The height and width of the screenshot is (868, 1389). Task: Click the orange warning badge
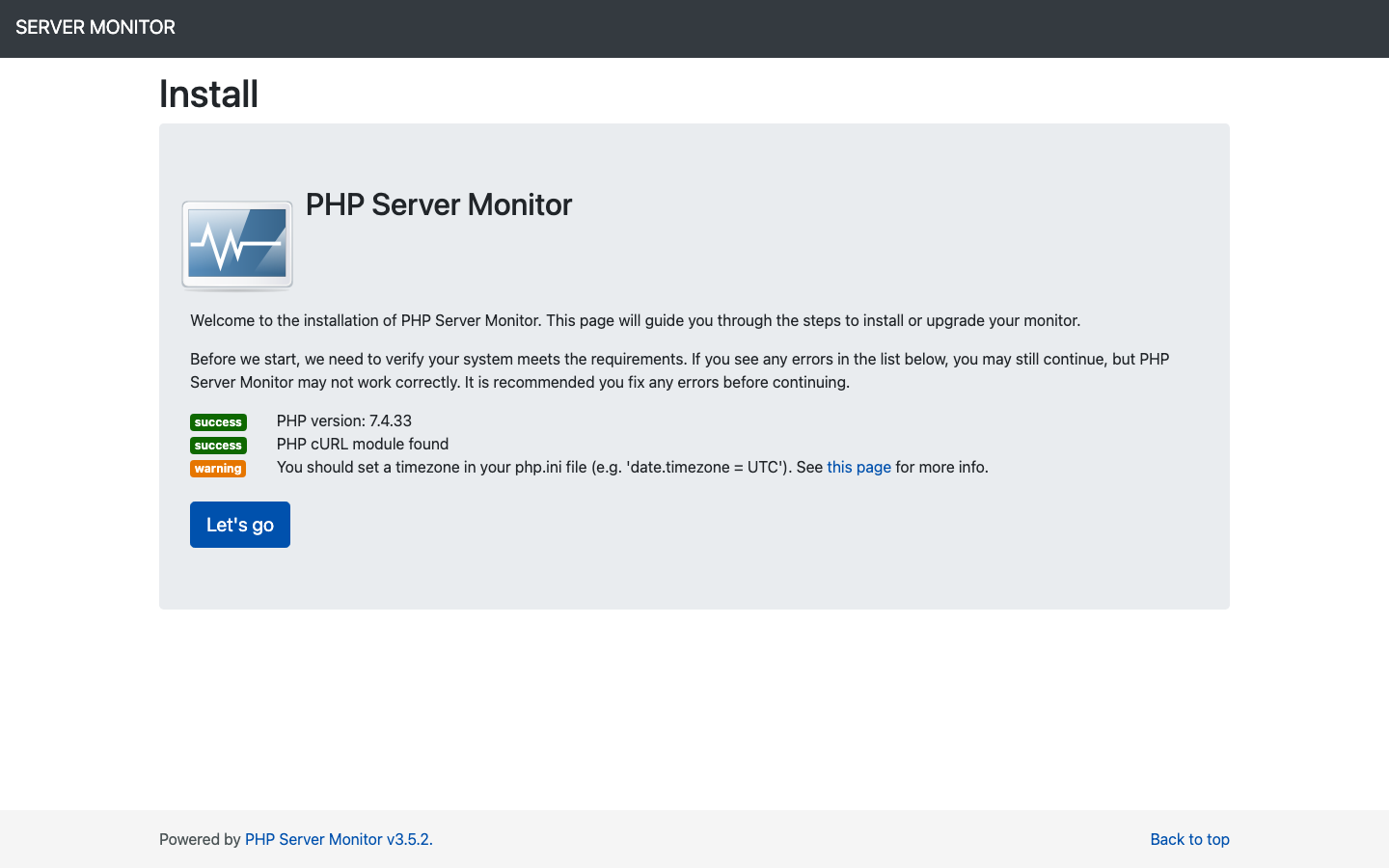[x=218, y=469]
